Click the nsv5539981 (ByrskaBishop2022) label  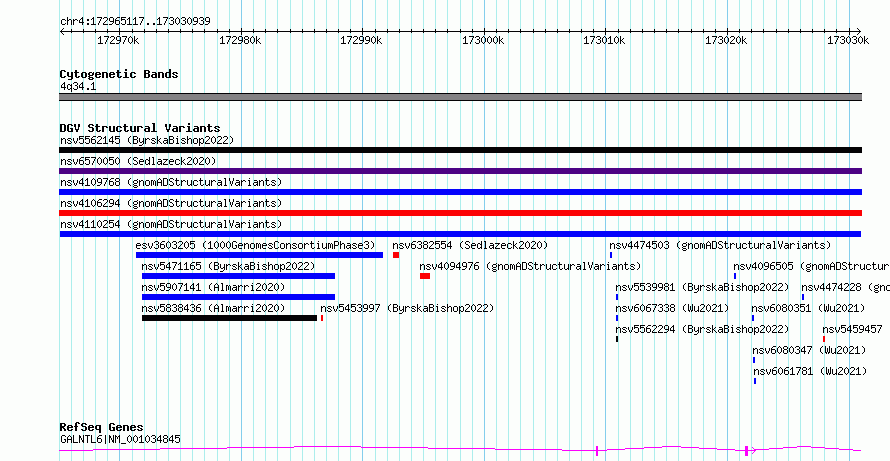click(702, 287)
